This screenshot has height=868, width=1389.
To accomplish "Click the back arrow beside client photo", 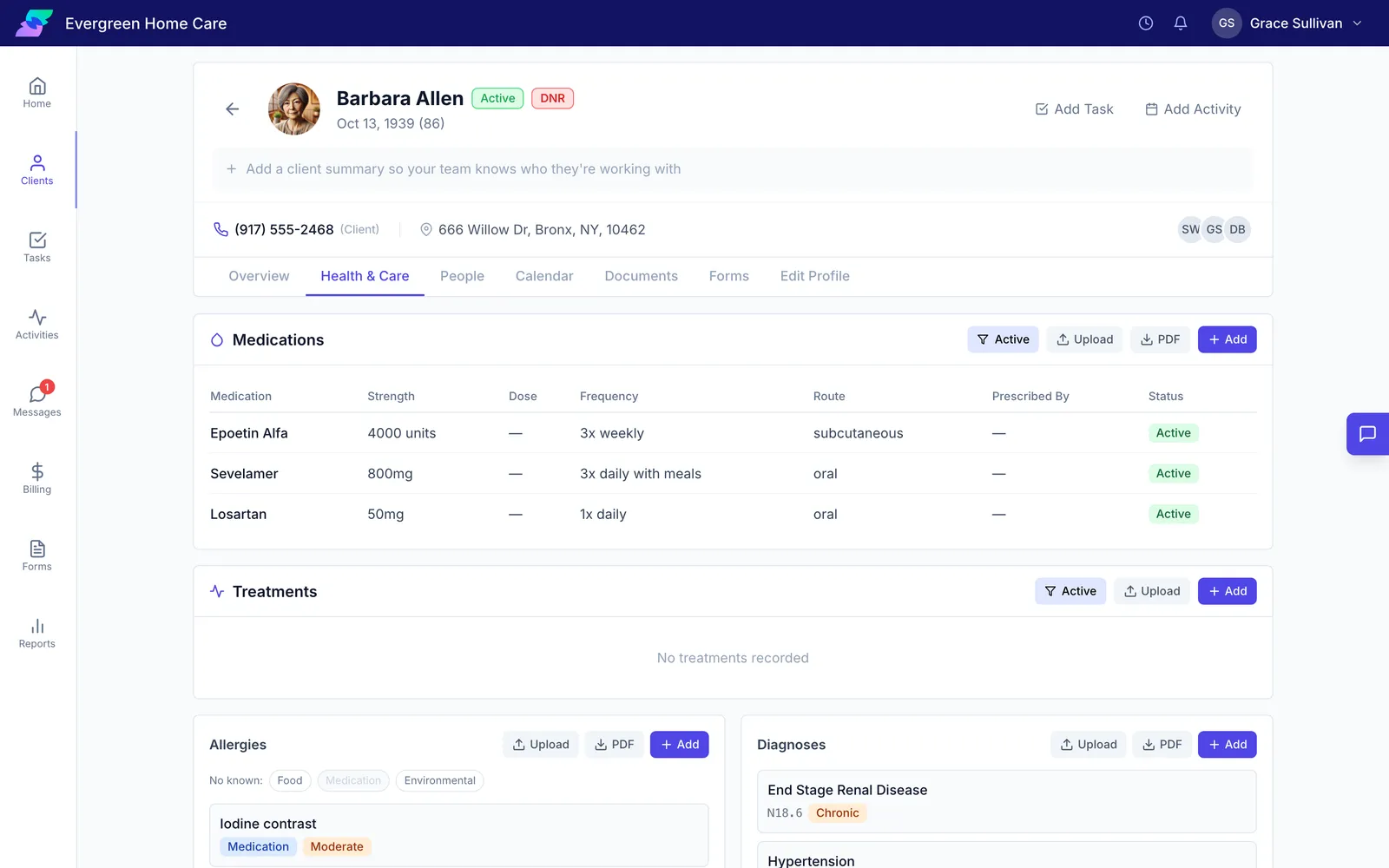I will (232, 108).
